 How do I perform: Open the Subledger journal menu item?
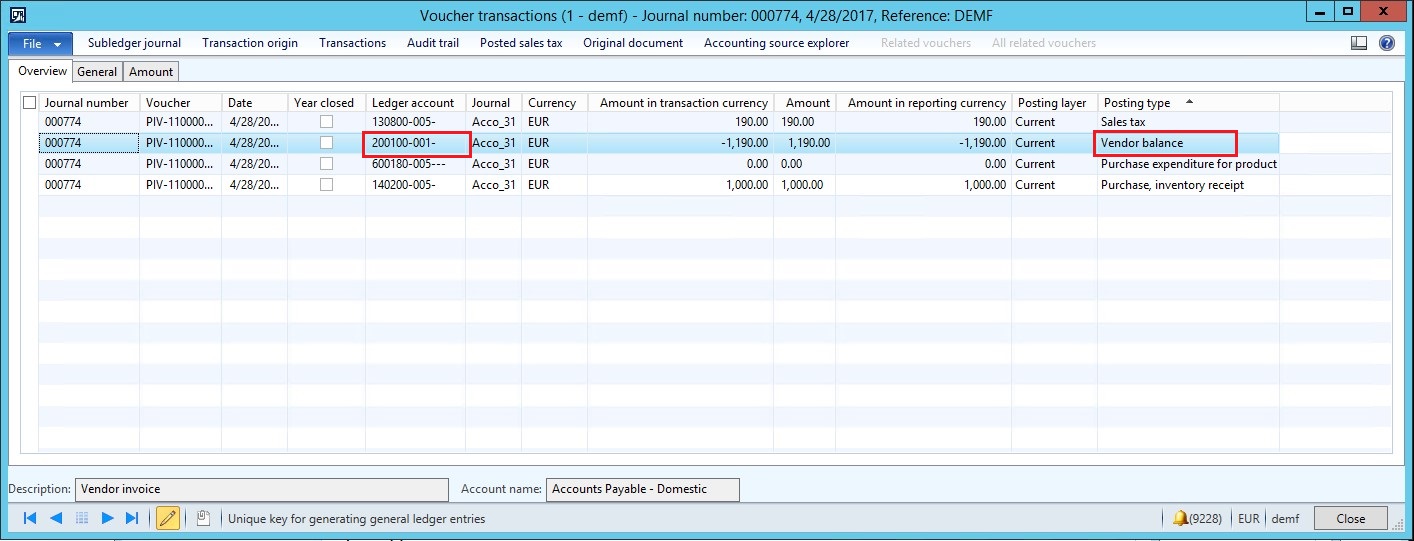[134, 43]
